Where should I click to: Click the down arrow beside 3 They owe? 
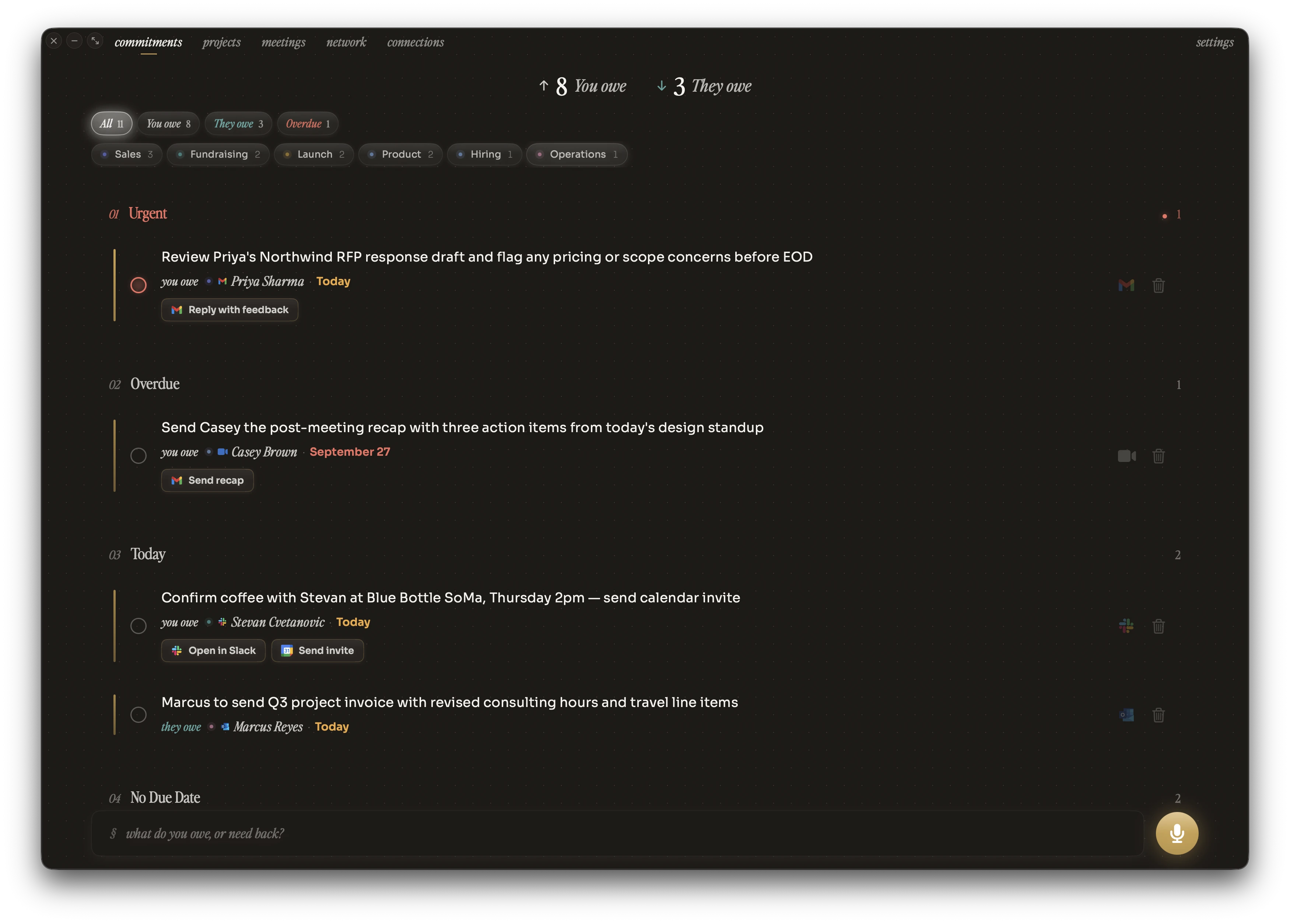coord(661,86)
